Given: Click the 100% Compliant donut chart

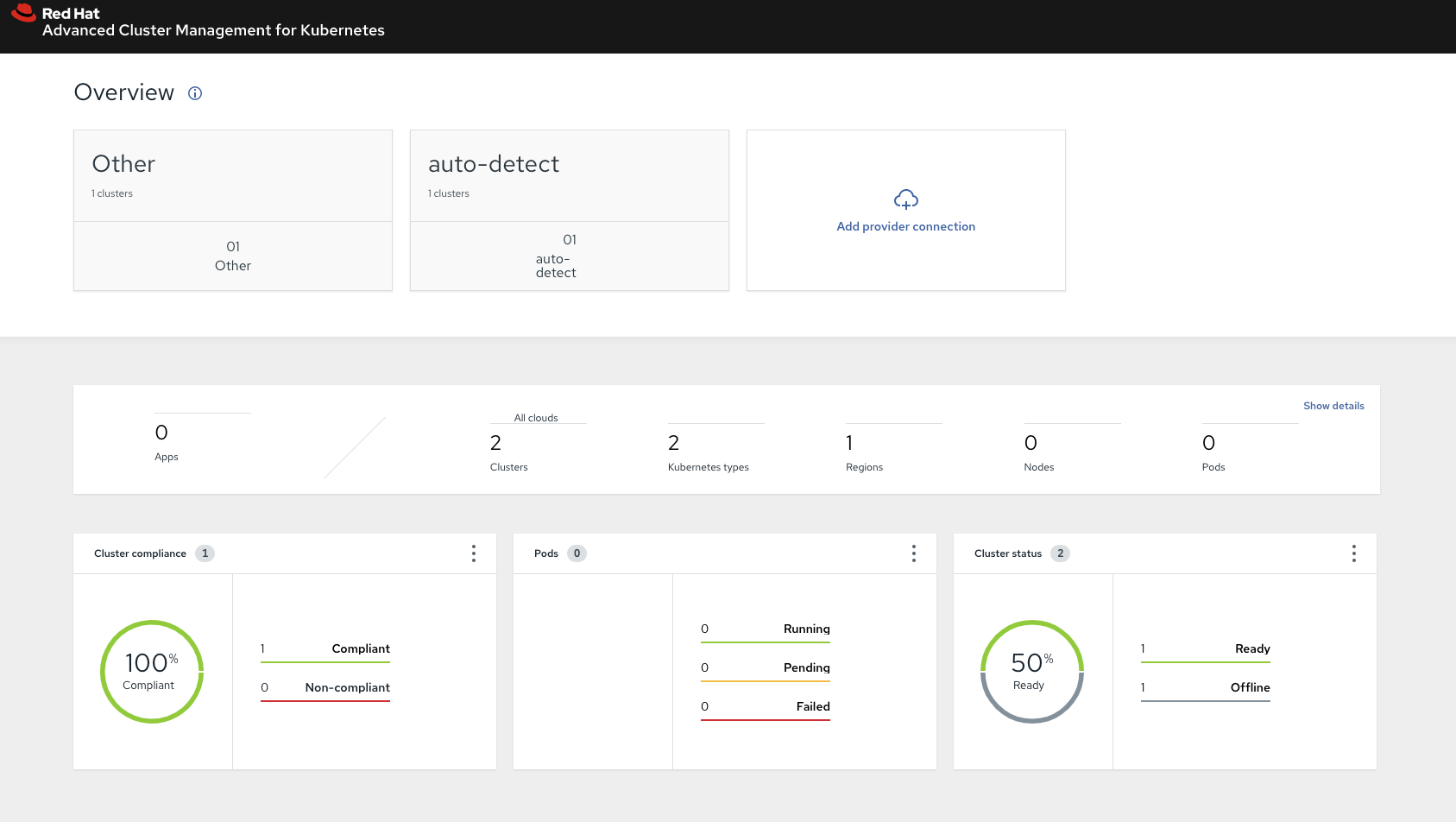Looking at the screenshot, I should click(152, 672).
